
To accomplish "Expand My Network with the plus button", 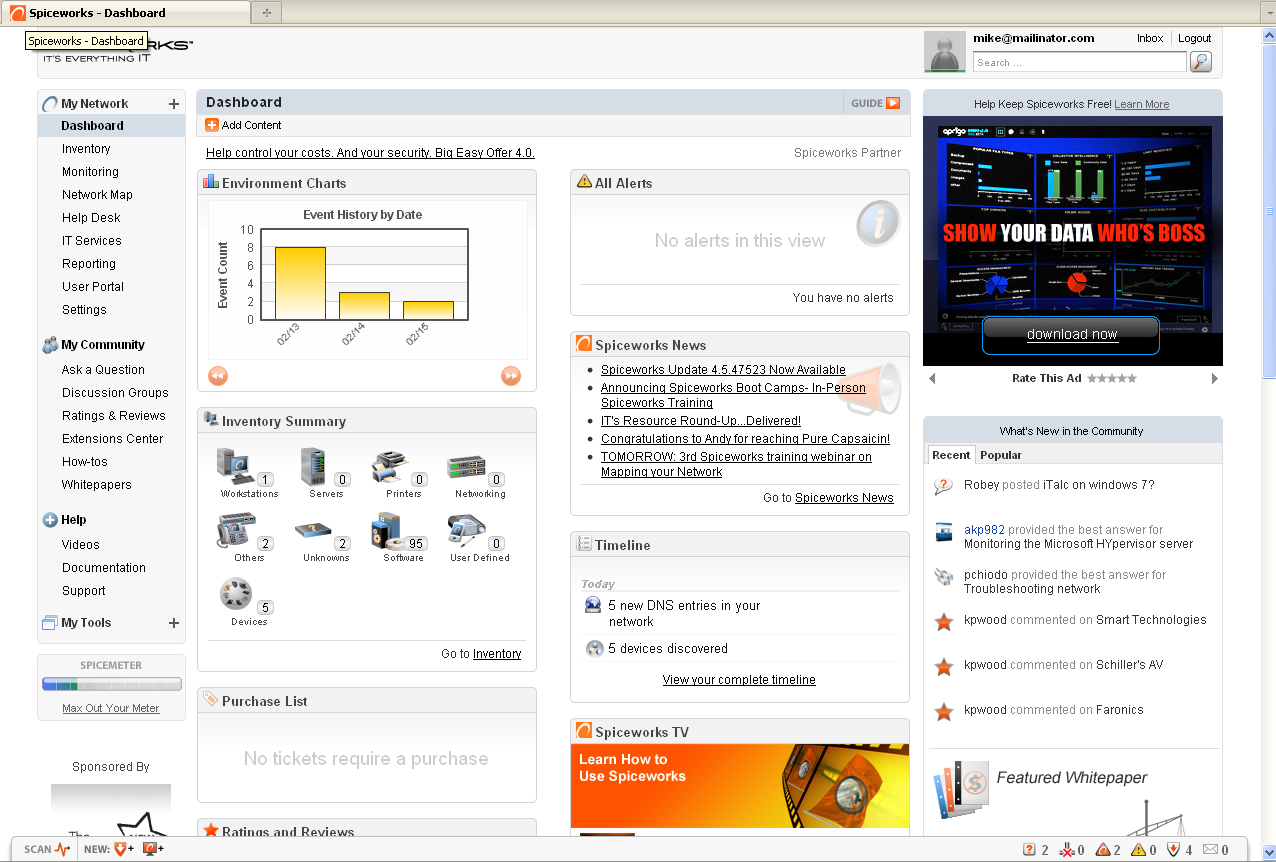I will coord(174,104).
